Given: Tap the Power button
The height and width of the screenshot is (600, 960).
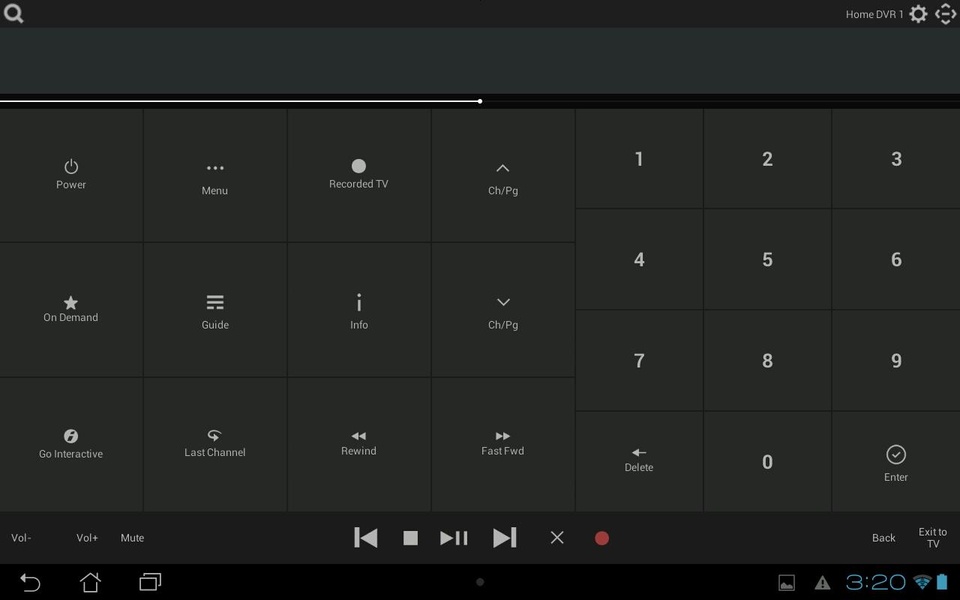Looking at the screenshot, I should pos(71,175).
